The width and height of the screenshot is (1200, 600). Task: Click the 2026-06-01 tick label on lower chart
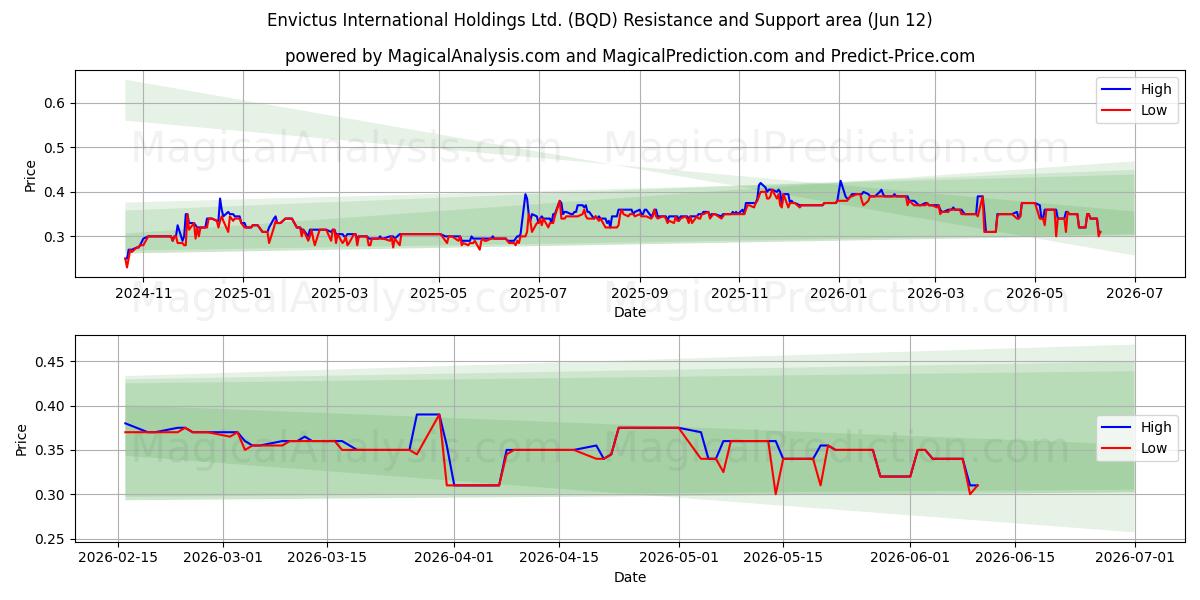(910, 559)
